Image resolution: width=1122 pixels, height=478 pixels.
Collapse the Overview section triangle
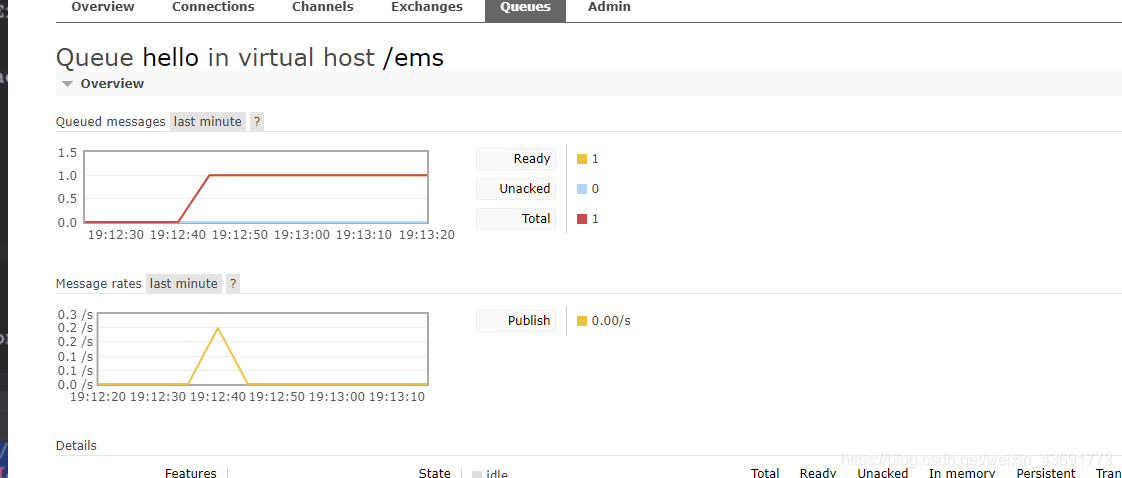67,84
